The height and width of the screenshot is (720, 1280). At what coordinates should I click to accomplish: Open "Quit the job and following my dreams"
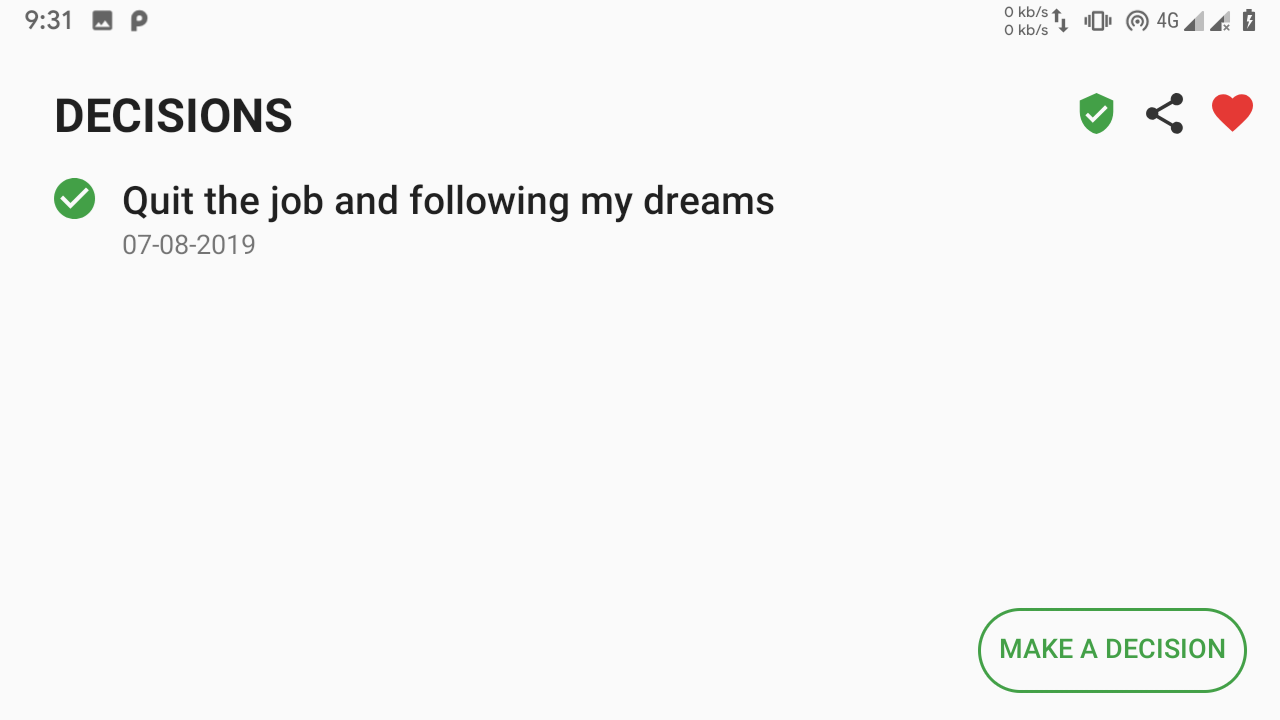point(448,201)
